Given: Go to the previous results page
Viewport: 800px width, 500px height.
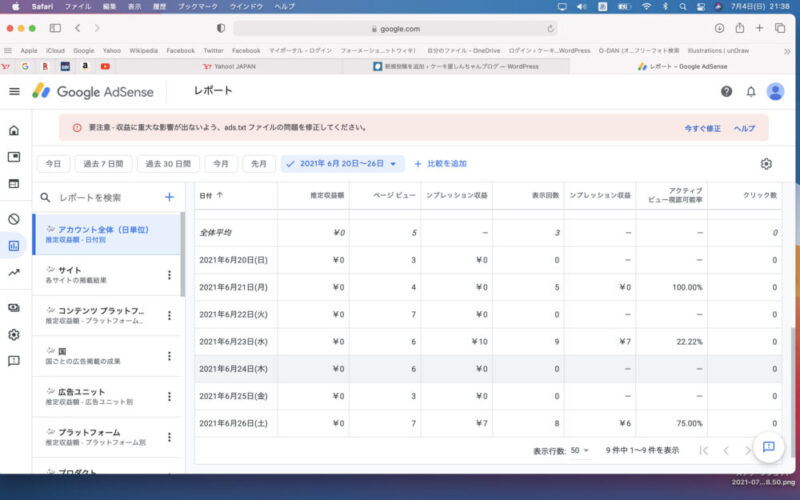Looking at the screenshot, I should 726,451.
